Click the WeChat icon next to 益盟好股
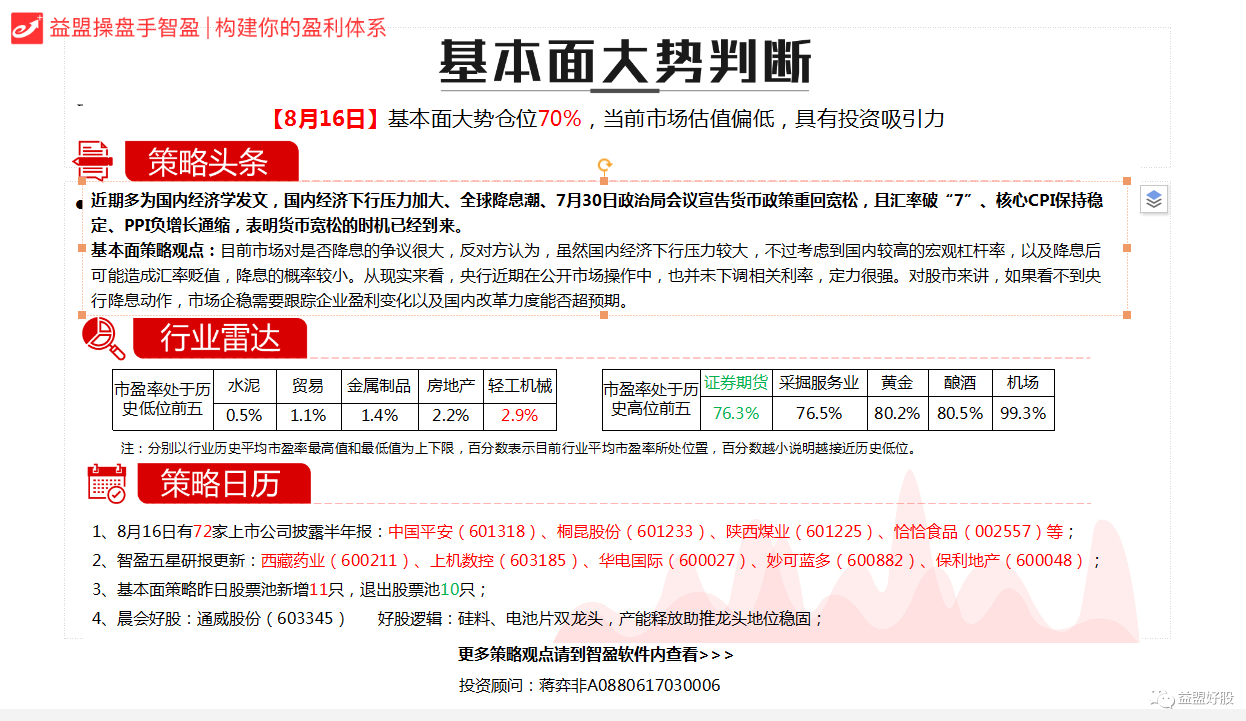Viewport: 1246px width, 721px height. pos(1161,697)
